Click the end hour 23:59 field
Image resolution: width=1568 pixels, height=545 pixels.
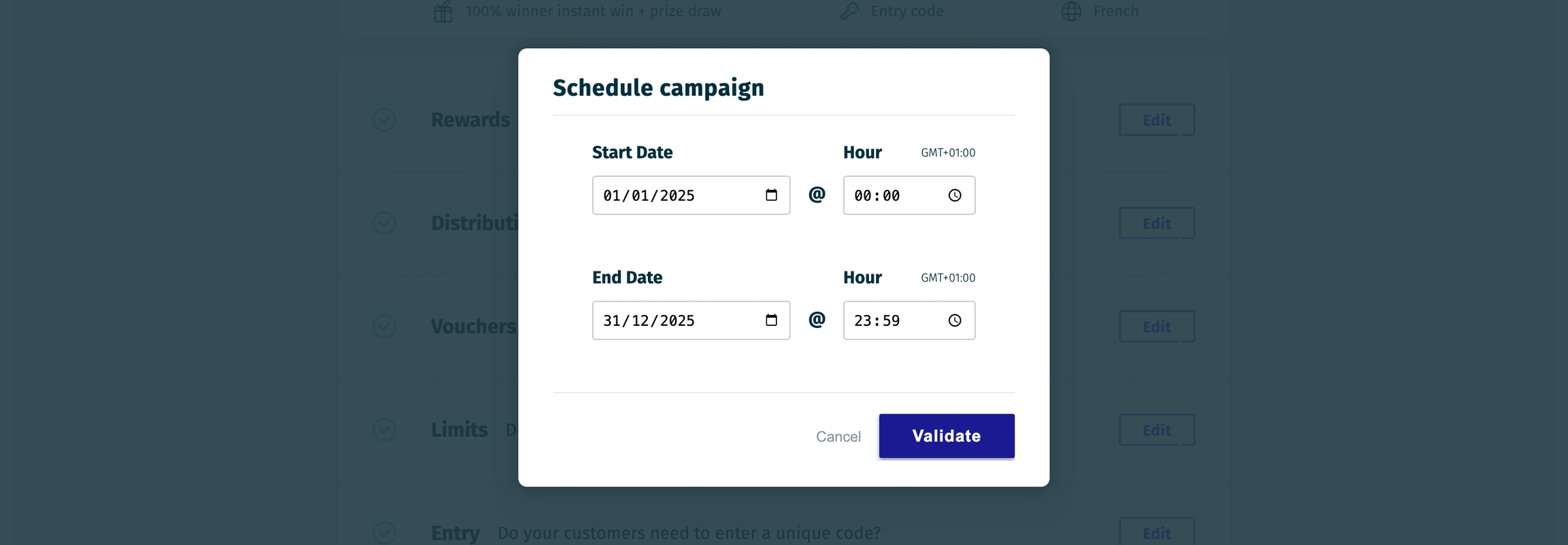pos(892,321)
